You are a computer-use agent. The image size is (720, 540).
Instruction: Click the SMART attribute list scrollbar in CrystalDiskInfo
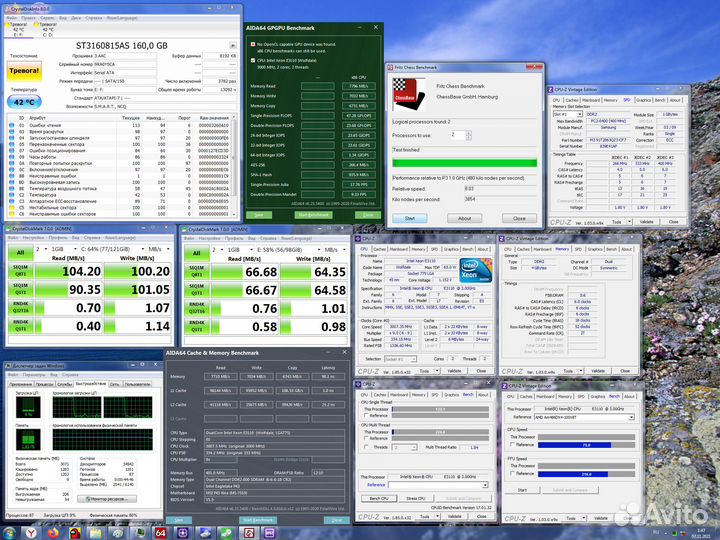(235, 166)
